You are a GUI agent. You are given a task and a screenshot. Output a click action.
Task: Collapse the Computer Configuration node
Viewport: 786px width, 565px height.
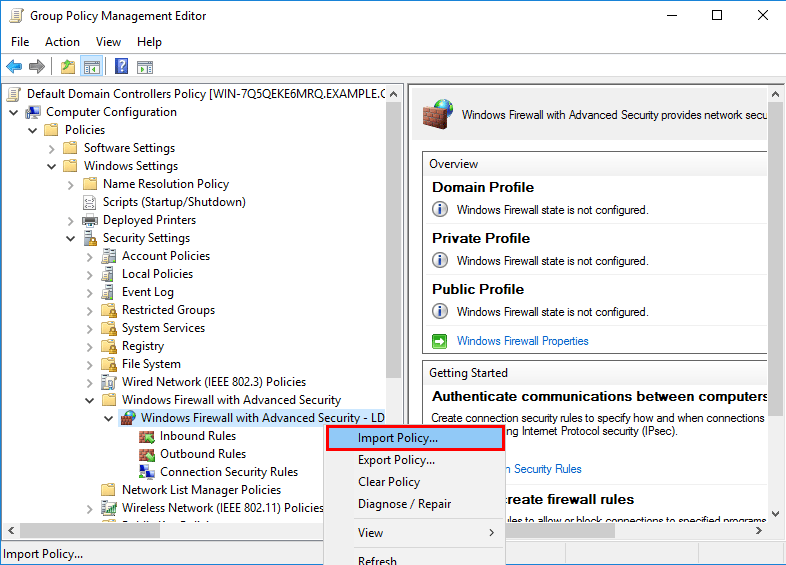(14, 112)
